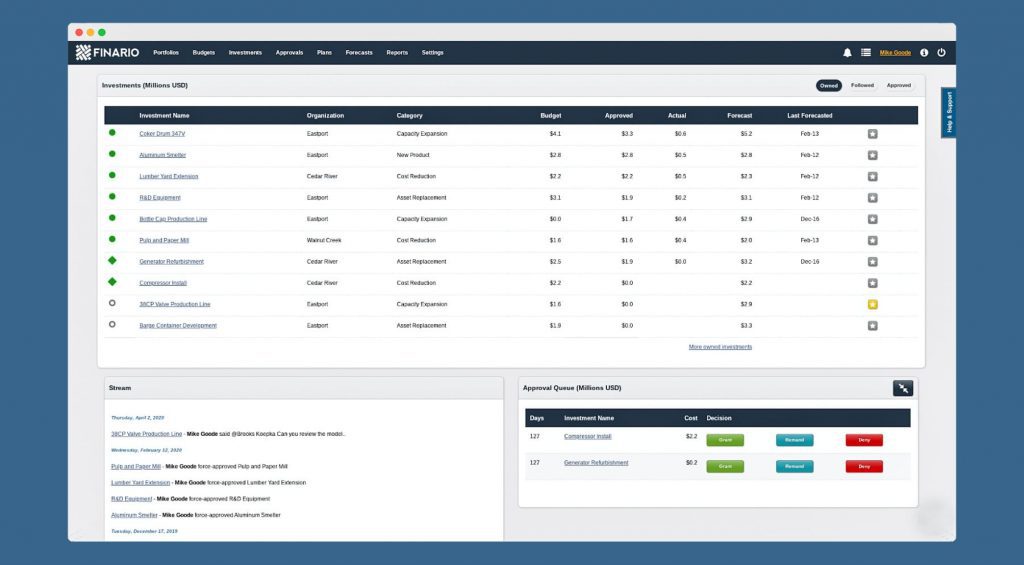Open the Portfolios menu
The height and width of the screenshot is (565, 1024).
166,53
